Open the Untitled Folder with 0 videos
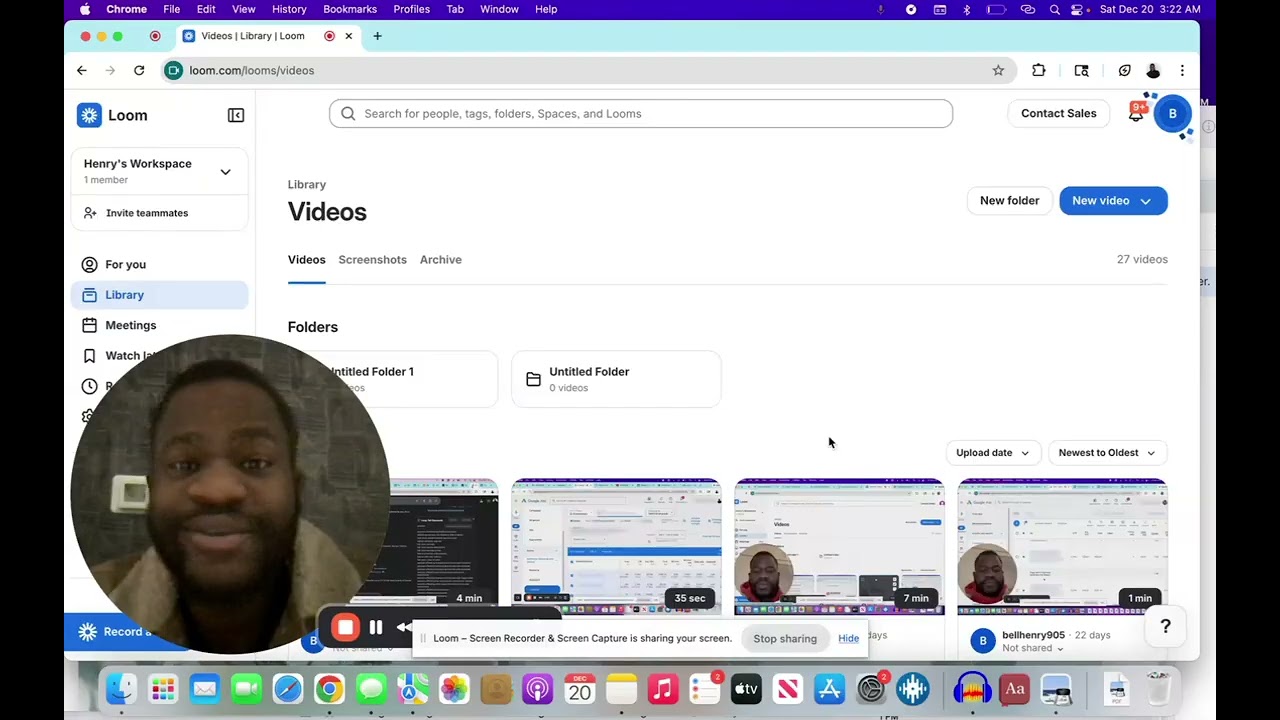 (x=616, y=379)
